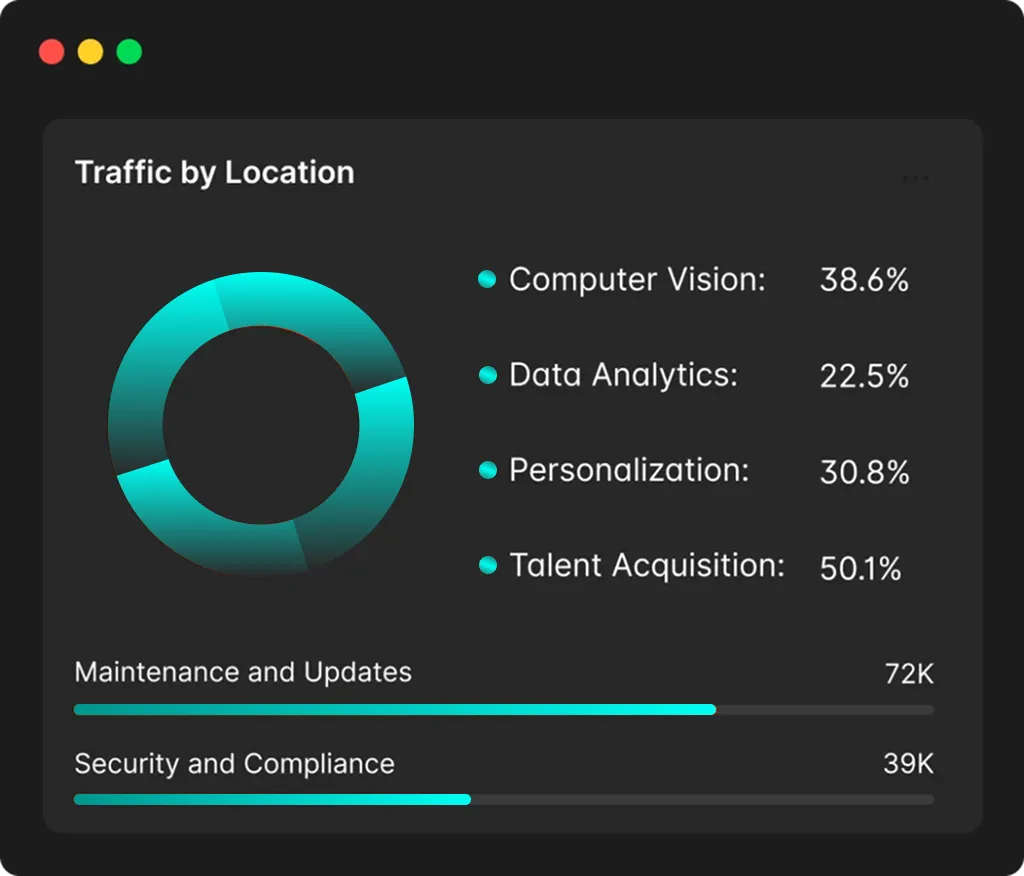This screenshot has width=1024, height=876.
Task: Click the Security and Compliance progress bar
Action: click(x=504, y=800)
